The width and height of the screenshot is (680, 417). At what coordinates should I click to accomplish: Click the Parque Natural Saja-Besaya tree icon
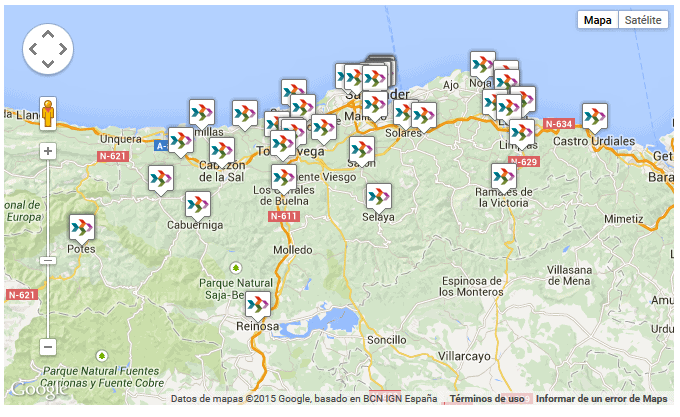point(235,268)
